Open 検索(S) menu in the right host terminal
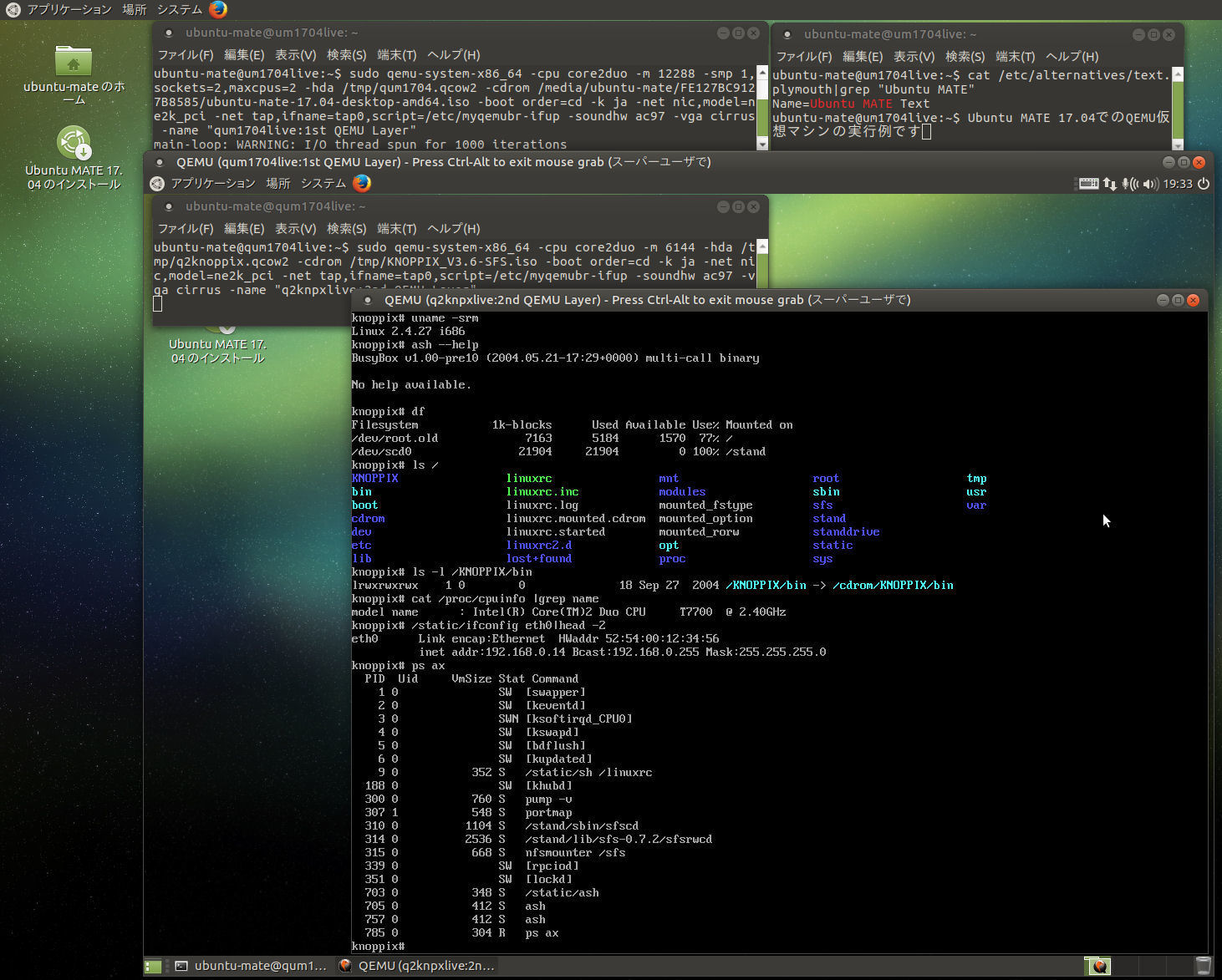 coord(965,57)
